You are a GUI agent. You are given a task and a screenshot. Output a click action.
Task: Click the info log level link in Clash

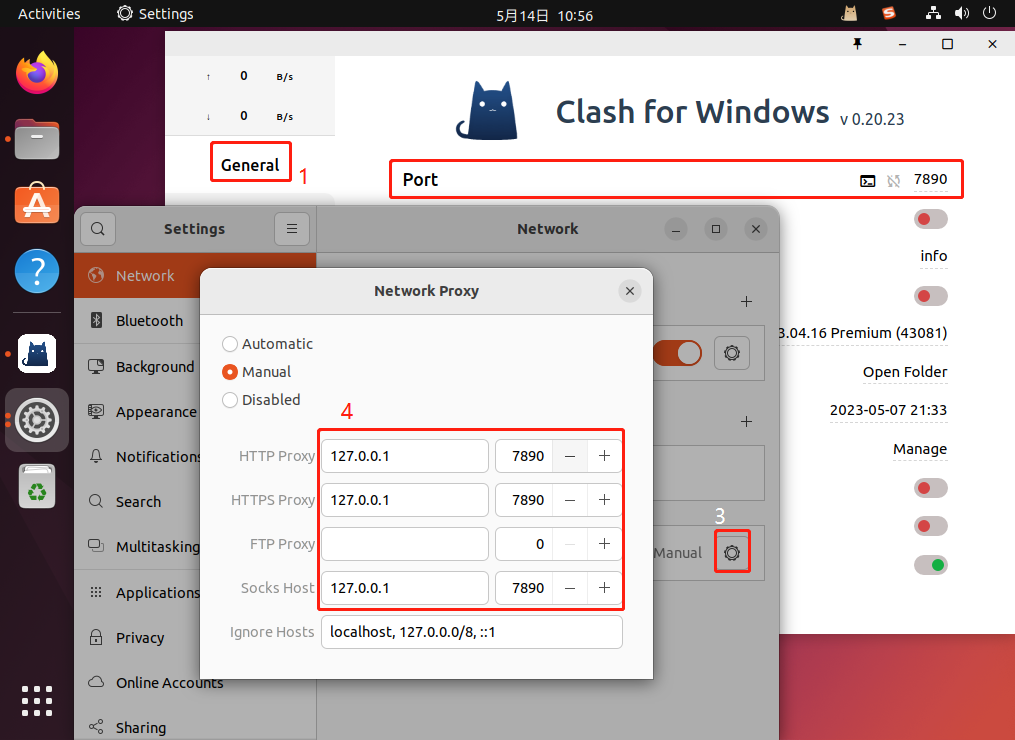(x=933, y=256)
